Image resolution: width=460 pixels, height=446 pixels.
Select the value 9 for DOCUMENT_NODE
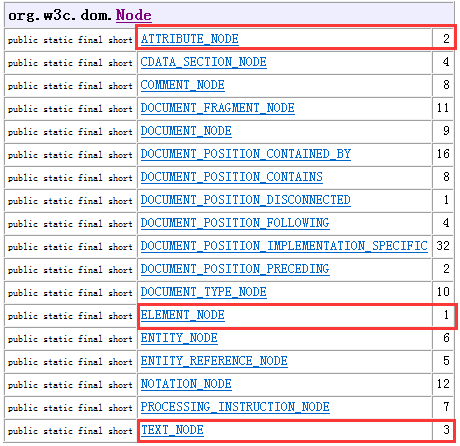point(446,131)
